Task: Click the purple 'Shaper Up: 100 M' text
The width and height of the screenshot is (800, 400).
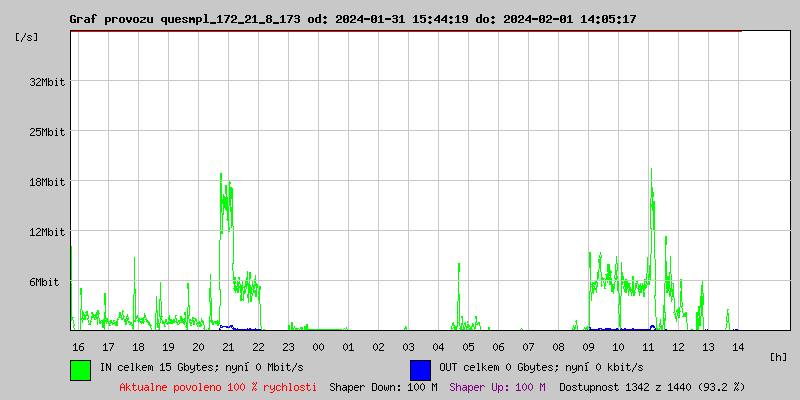Action: (497, 387)
